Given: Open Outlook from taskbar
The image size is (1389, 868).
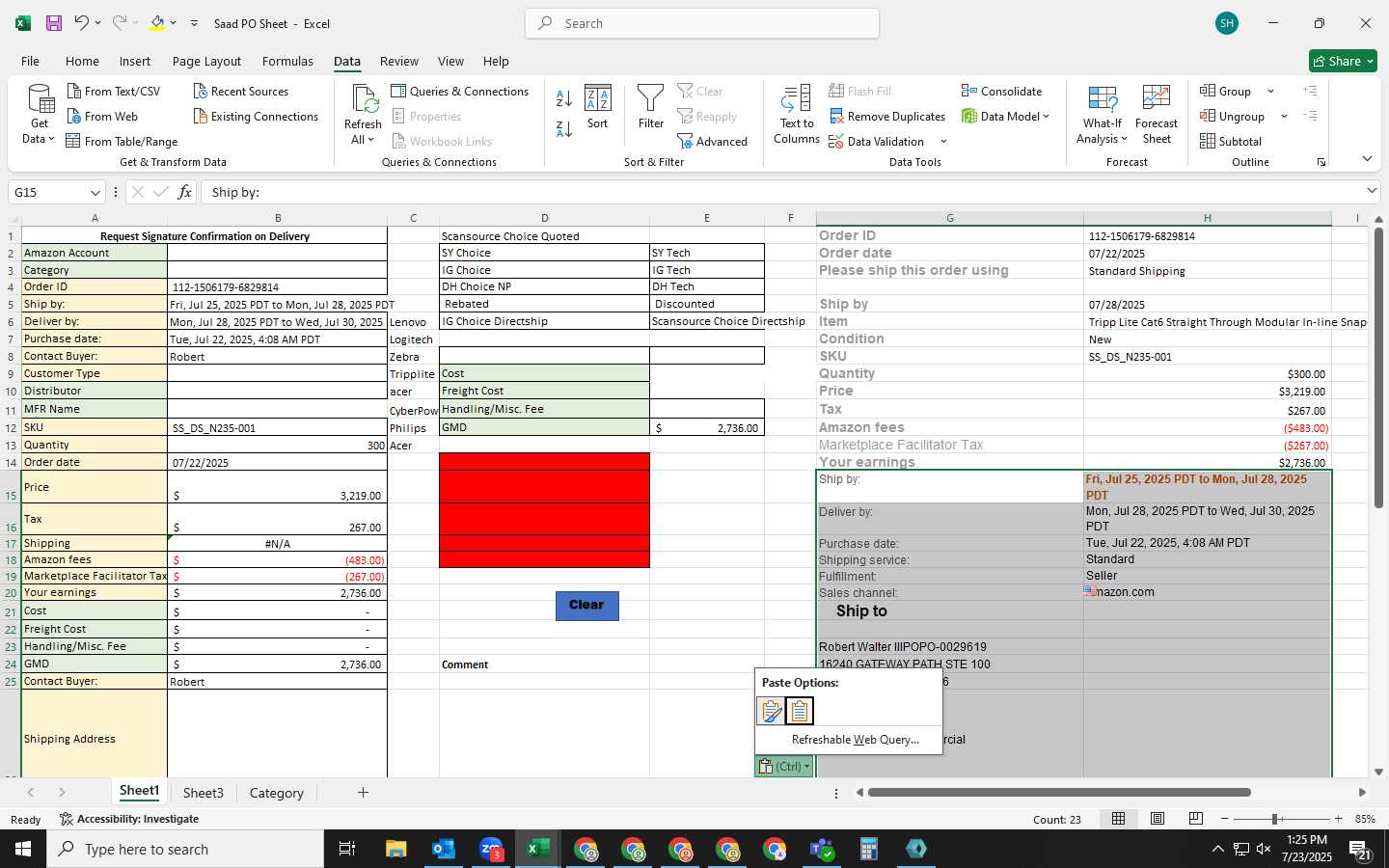Looking at the screenshot, I should click(444, 849).
